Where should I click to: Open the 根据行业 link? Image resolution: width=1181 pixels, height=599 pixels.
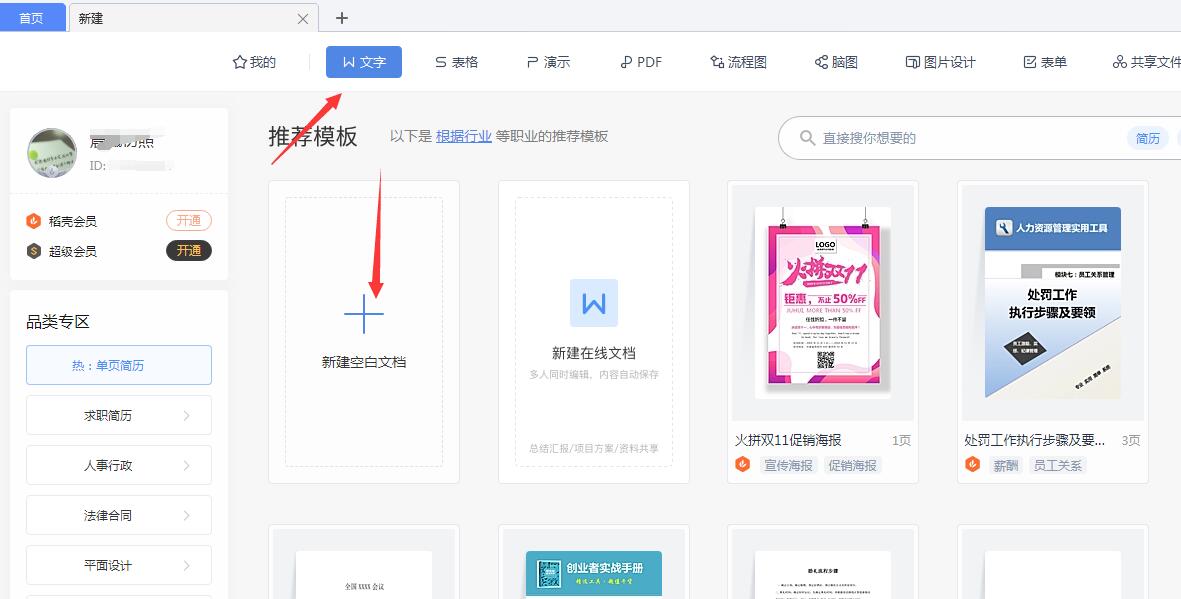tap(463, 136)
